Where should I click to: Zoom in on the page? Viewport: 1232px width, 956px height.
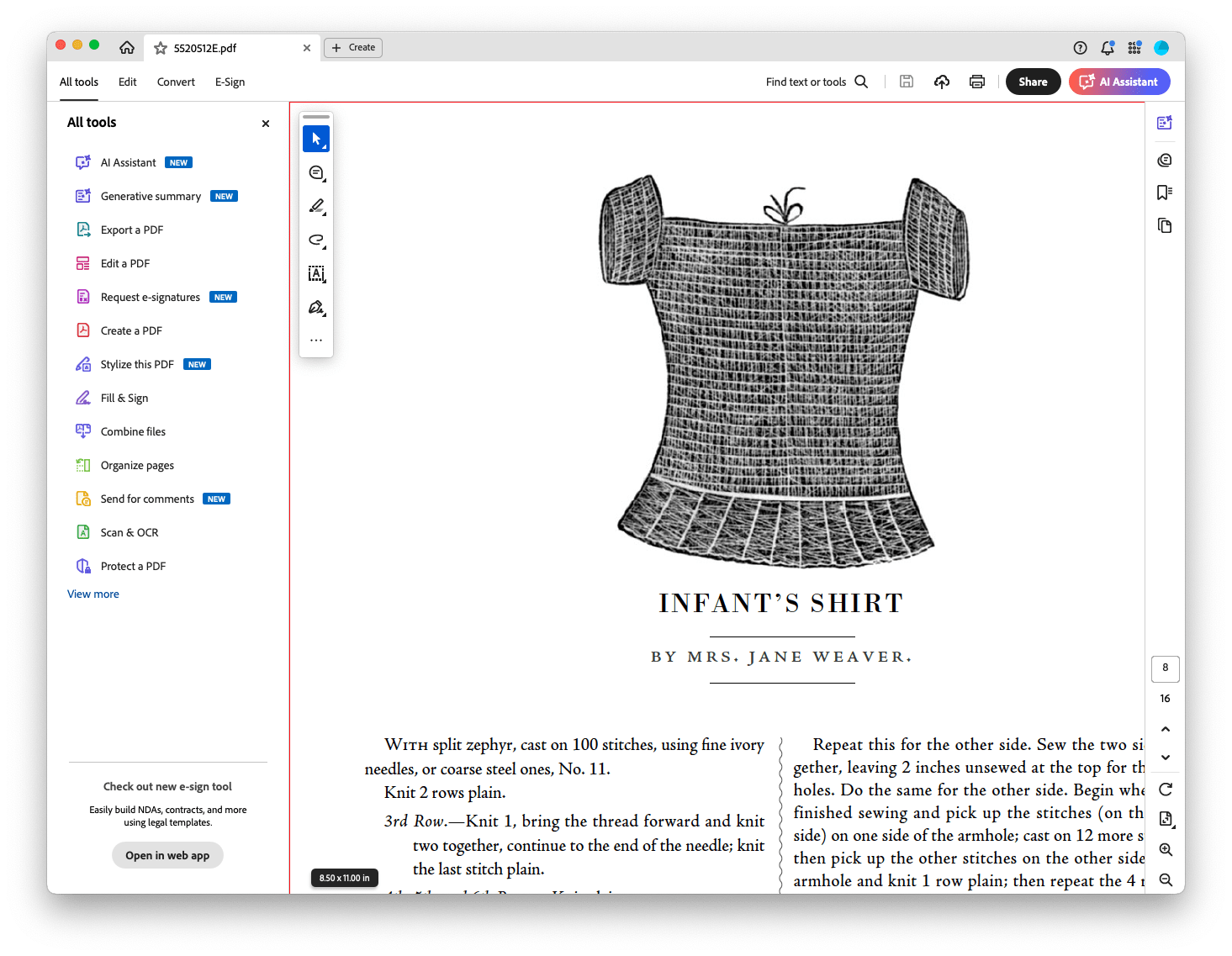tap(1165, 849)
